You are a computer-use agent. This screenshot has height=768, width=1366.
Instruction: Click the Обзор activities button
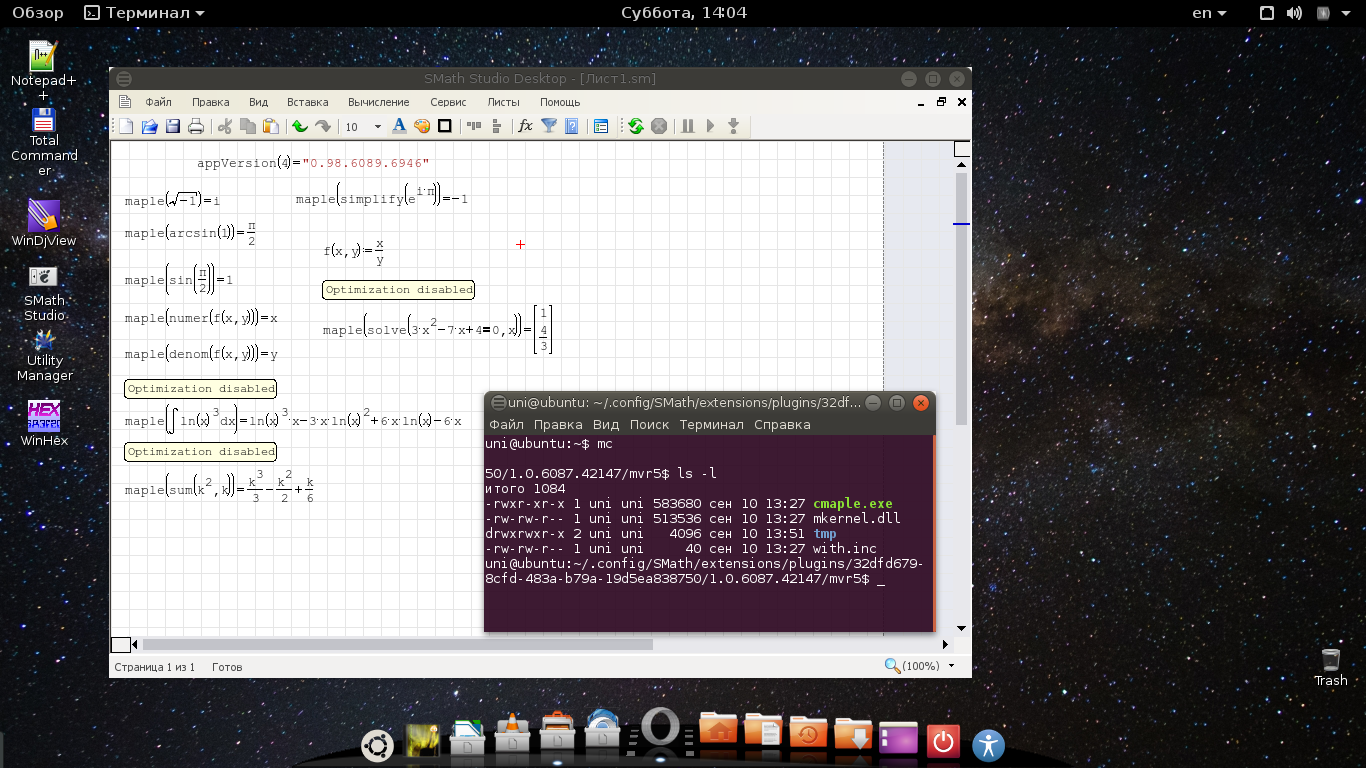pos(38,13)
